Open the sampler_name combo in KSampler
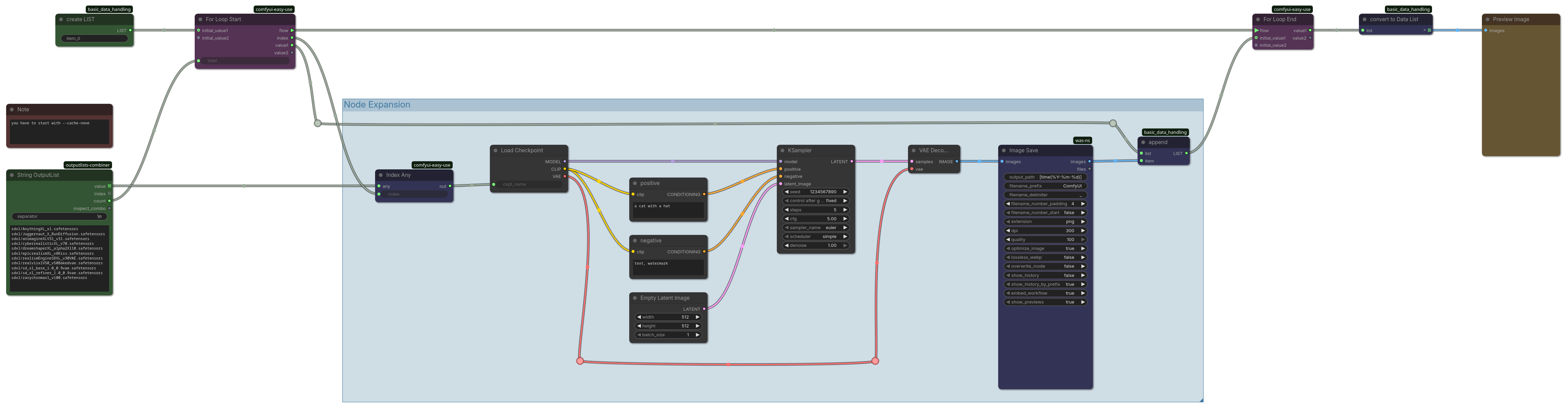Viewport: 1568px width, 408px height. [816, 227]
